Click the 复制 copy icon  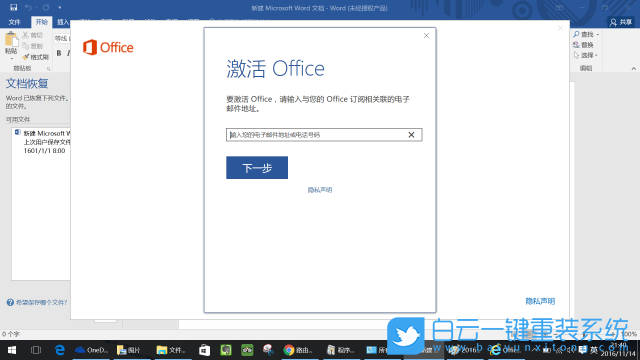(x=26, y=46)
